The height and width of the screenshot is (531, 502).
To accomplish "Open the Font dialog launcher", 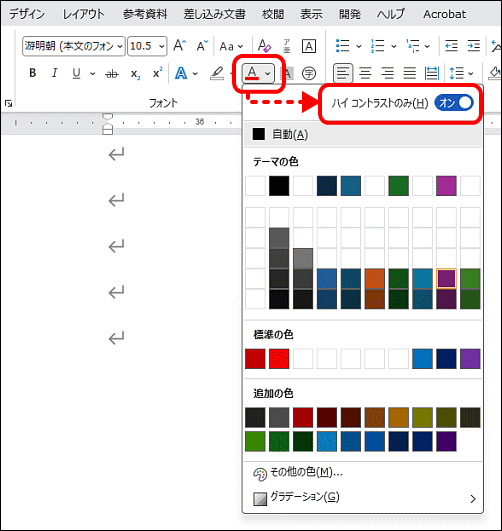I will 8,104.
